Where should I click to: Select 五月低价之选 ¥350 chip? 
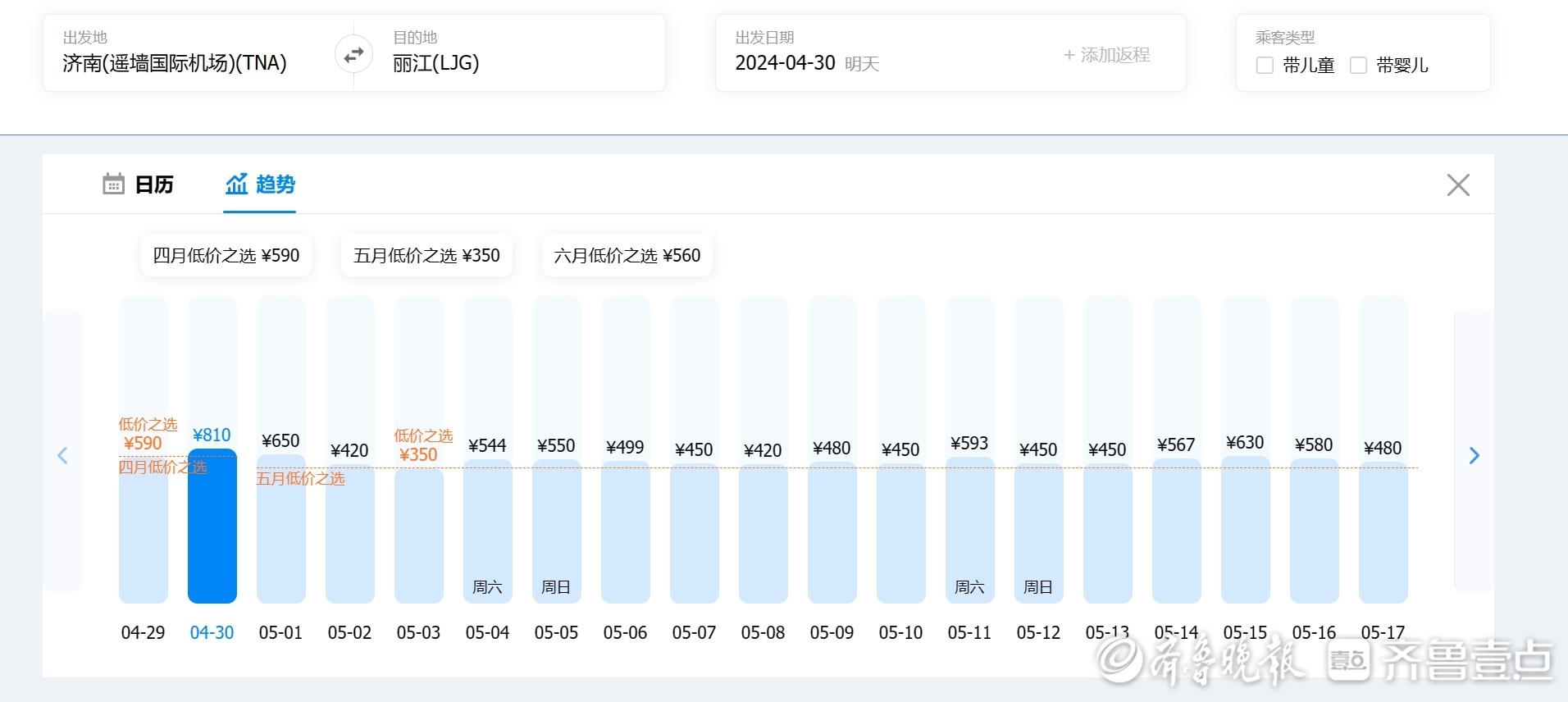pyautogui.click(x=426, y=256)
